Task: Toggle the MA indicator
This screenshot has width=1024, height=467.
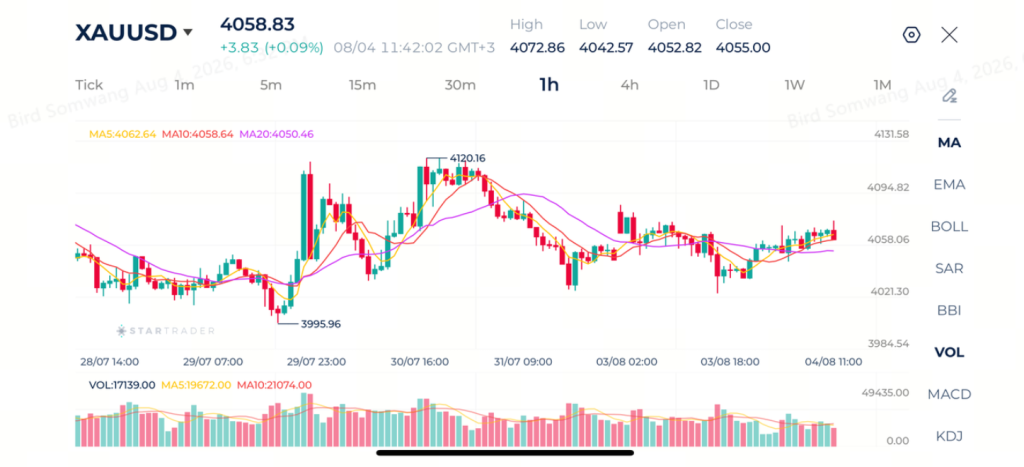Action: pos(949,142)
